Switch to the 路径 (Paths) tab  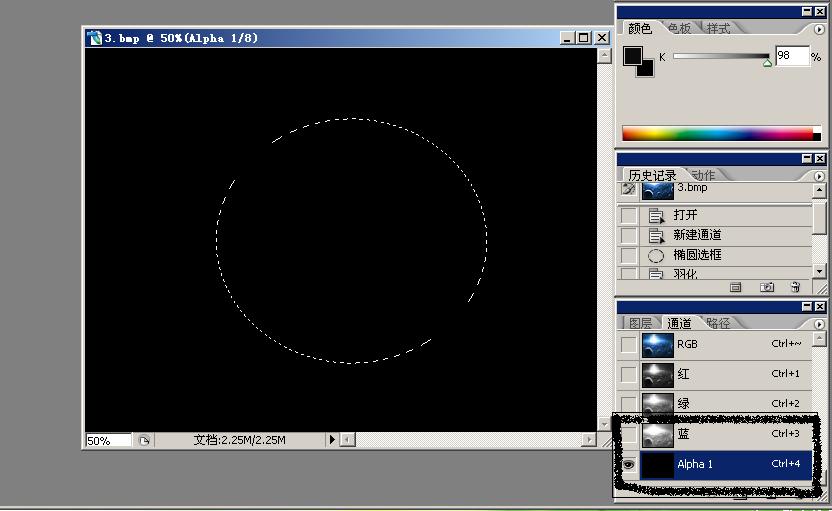[718, 323]
